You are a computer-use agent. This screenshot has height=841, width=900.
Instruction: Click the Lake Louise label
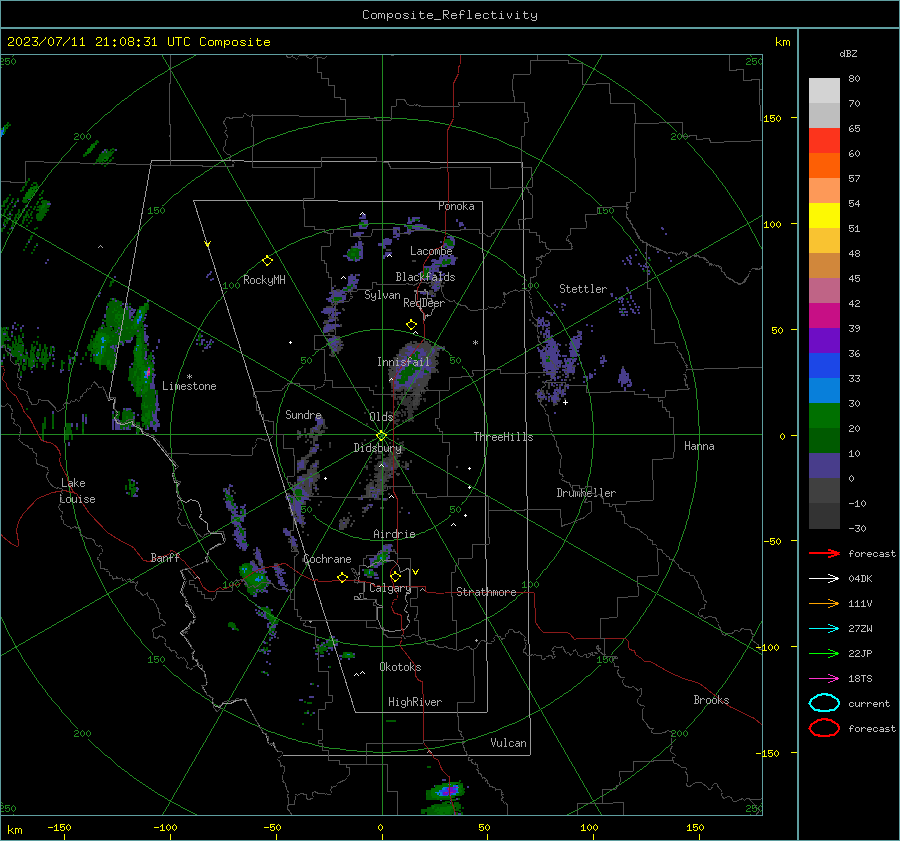tap(77, 491)
